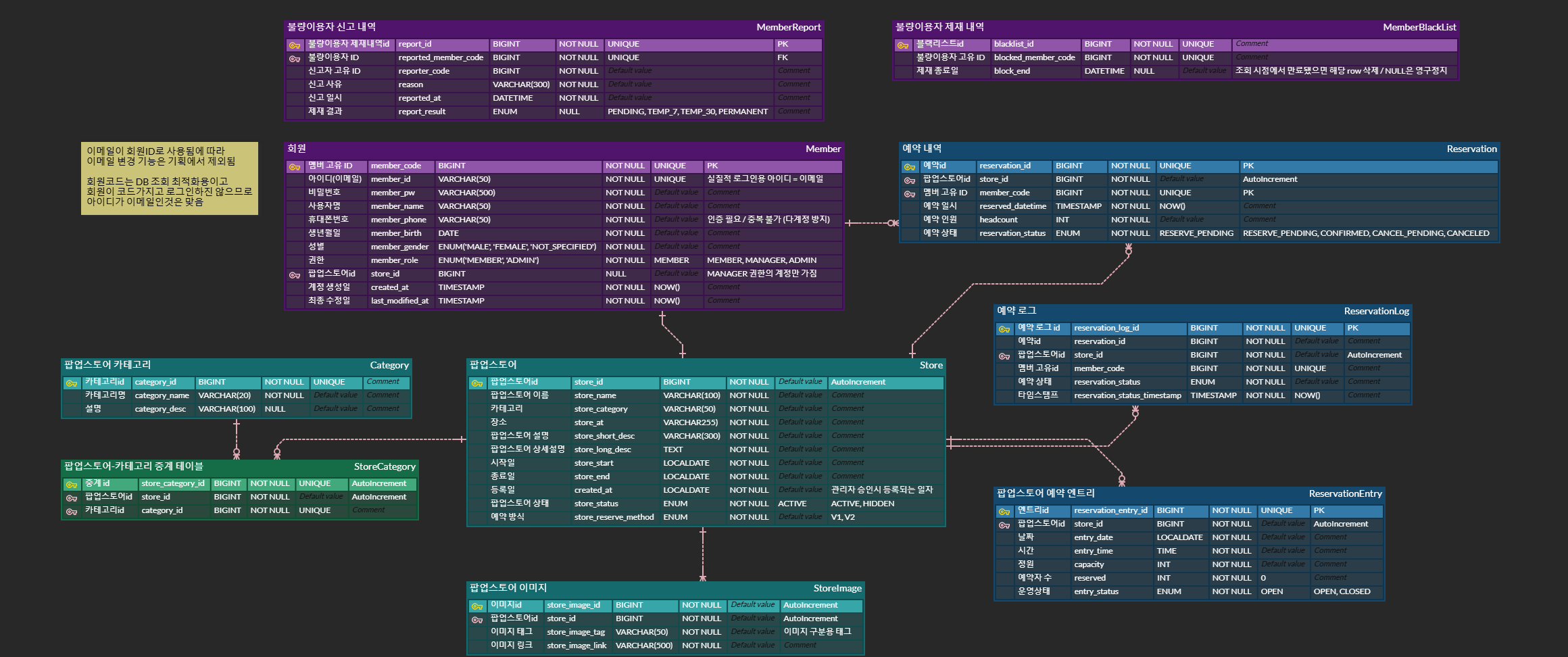Image resolution: width=1568 pixels, height=657 pixels.
Task: Click the ACTIVE, HIDDEN comment cell
Action: pos(886,504)
